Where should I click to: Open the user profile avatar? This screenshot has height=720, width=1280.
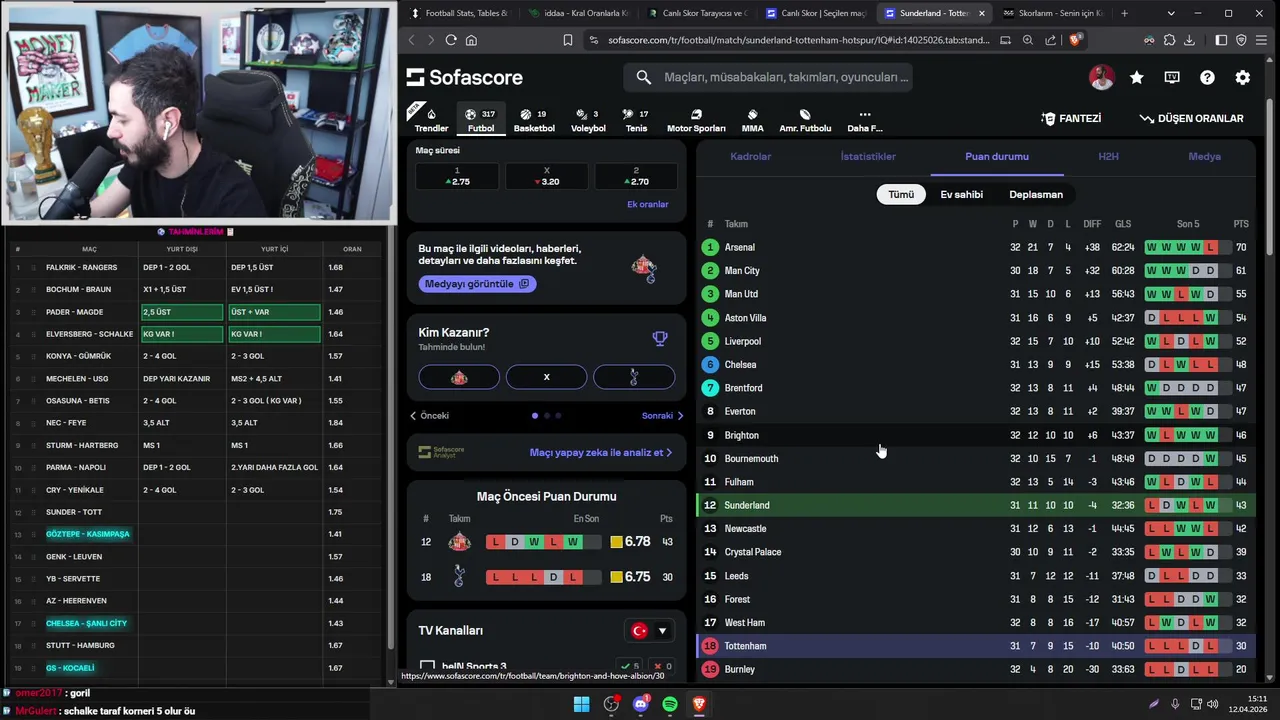pyautogui.click(x=1101, y=77)
